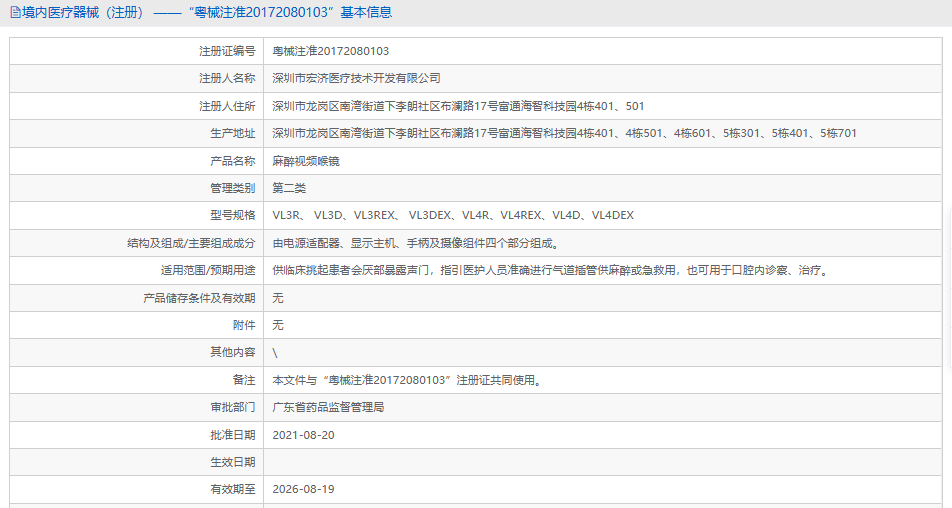Click the 型号规格 label
This screenshot has width=952, height=508.
click(233, 215)
